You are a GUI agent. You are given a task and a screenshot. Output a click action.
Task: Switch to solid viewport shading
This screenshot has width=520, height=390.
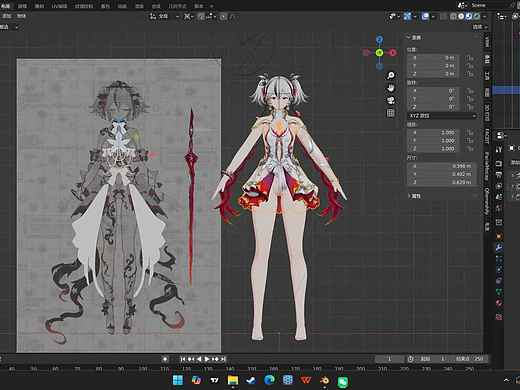461,16
